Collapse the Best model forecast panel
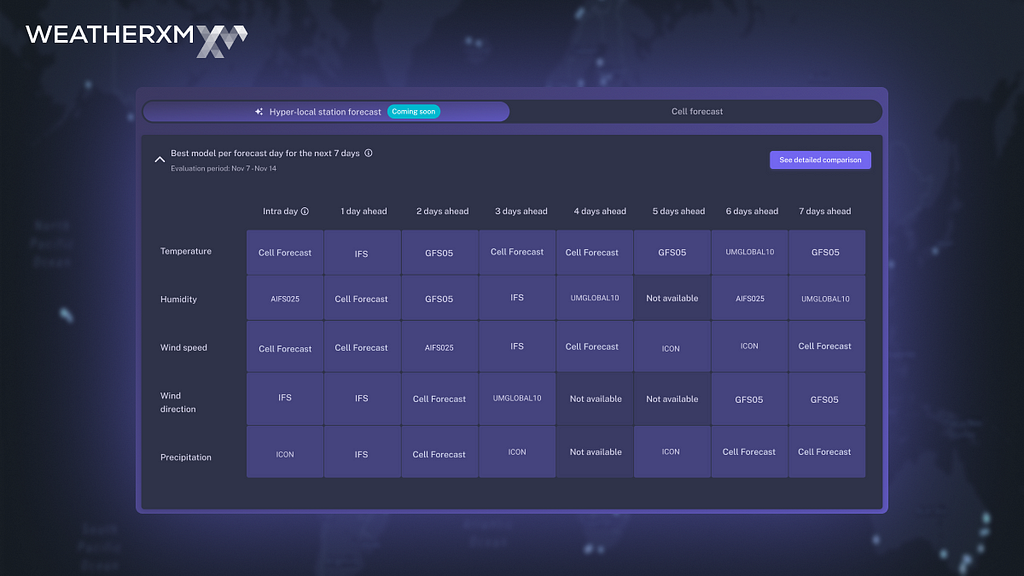Screen dimensions: 1024x576 (160, 159)
